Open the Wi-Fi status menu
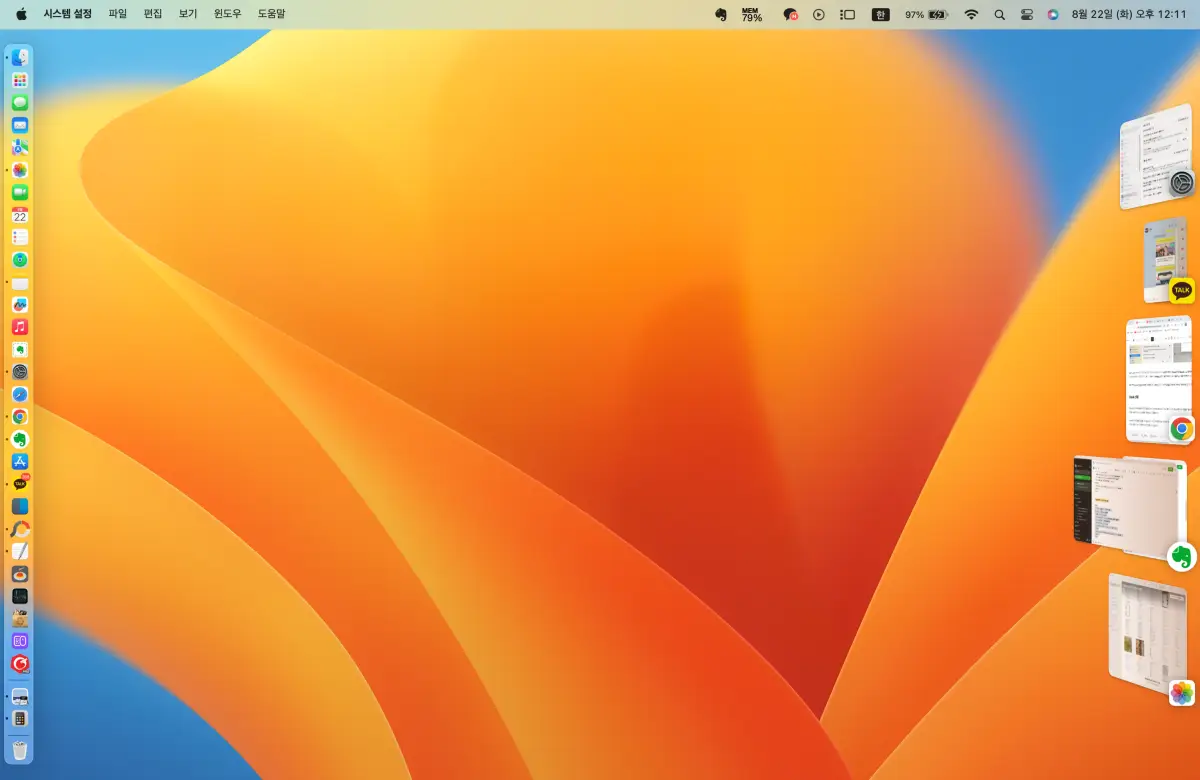Viewport: 1200px width, 780px height. 971,15
